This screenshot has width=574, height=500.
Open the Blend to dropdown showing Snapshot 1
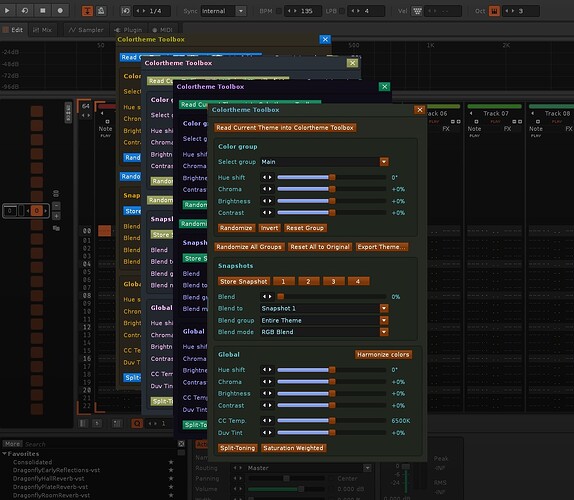point(324,309)
